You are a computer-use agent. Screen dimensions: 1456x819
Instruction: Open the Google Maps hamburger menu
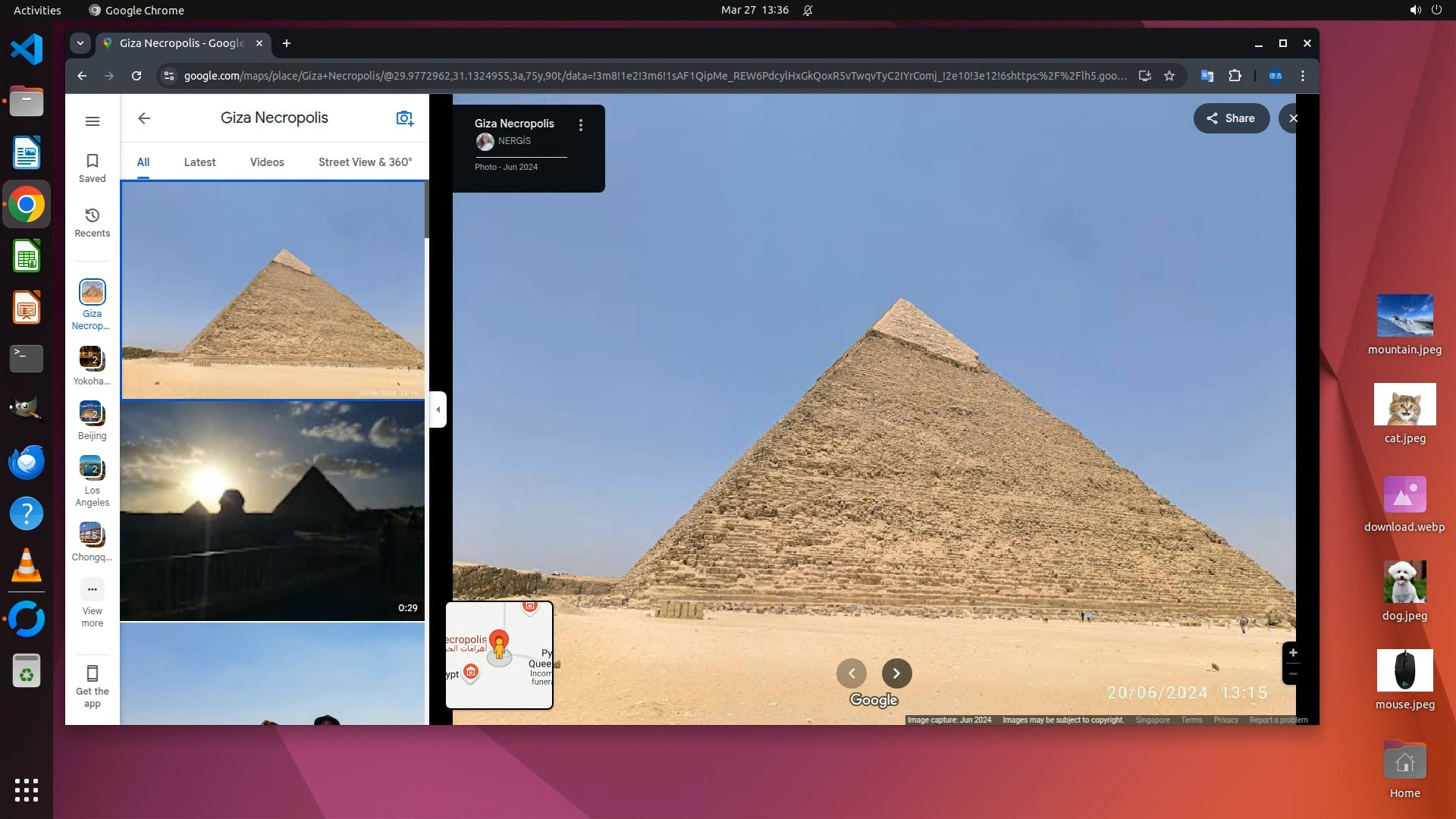coord(93,121)
